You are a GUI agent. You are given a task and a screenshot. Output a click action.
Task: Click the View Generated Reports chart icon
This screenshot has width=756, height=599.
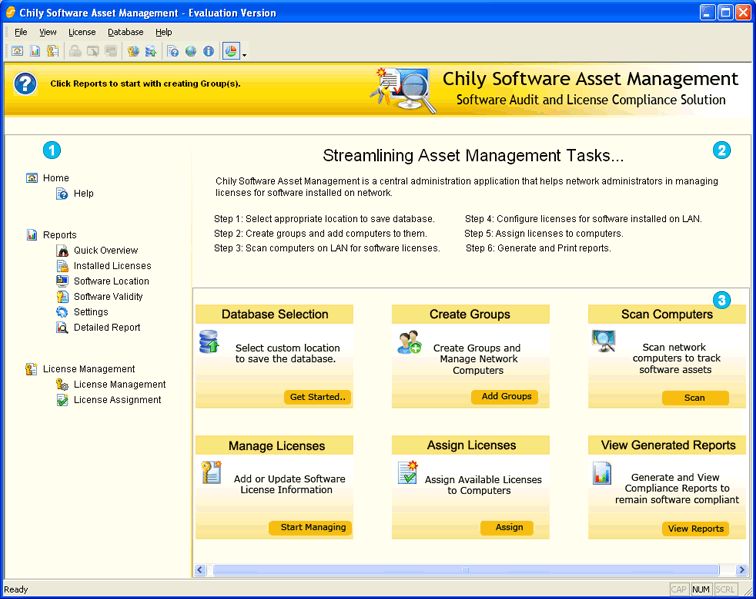(x=602, y=473)
